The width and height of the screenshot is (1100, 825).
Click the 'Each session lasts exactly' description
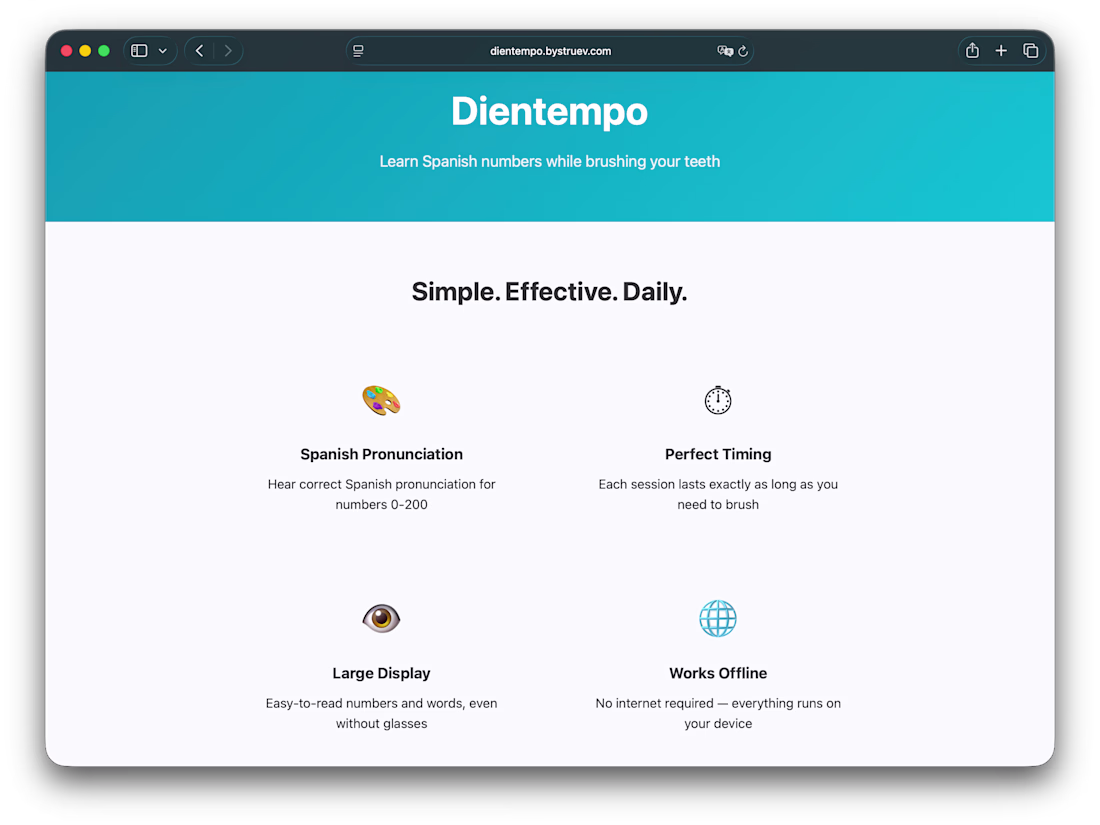(718, 494)
